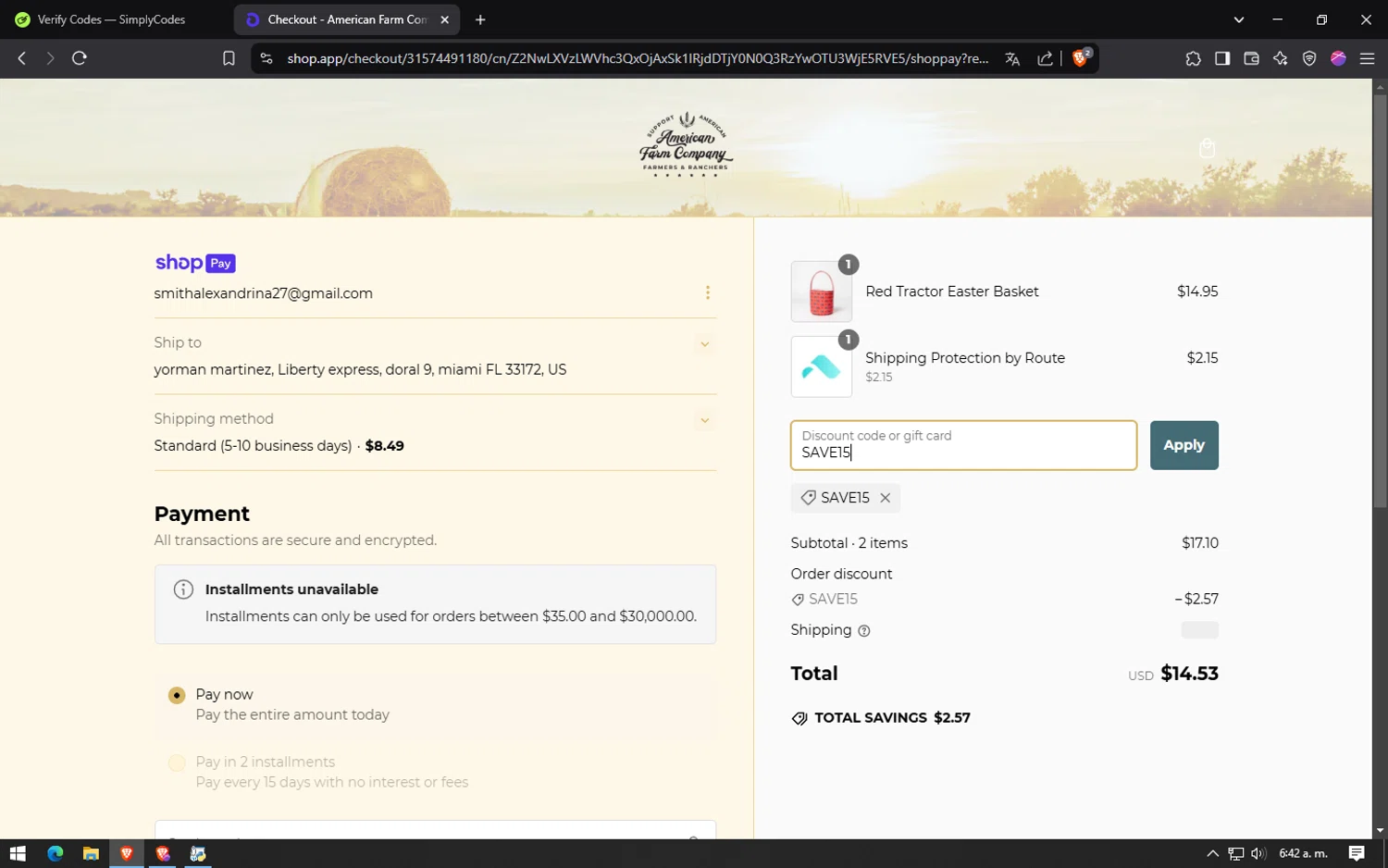The width and height of the screenshot is (1388, 868).
Task: Toggle the browser sidebar panel
Action: pos(1222,58)
